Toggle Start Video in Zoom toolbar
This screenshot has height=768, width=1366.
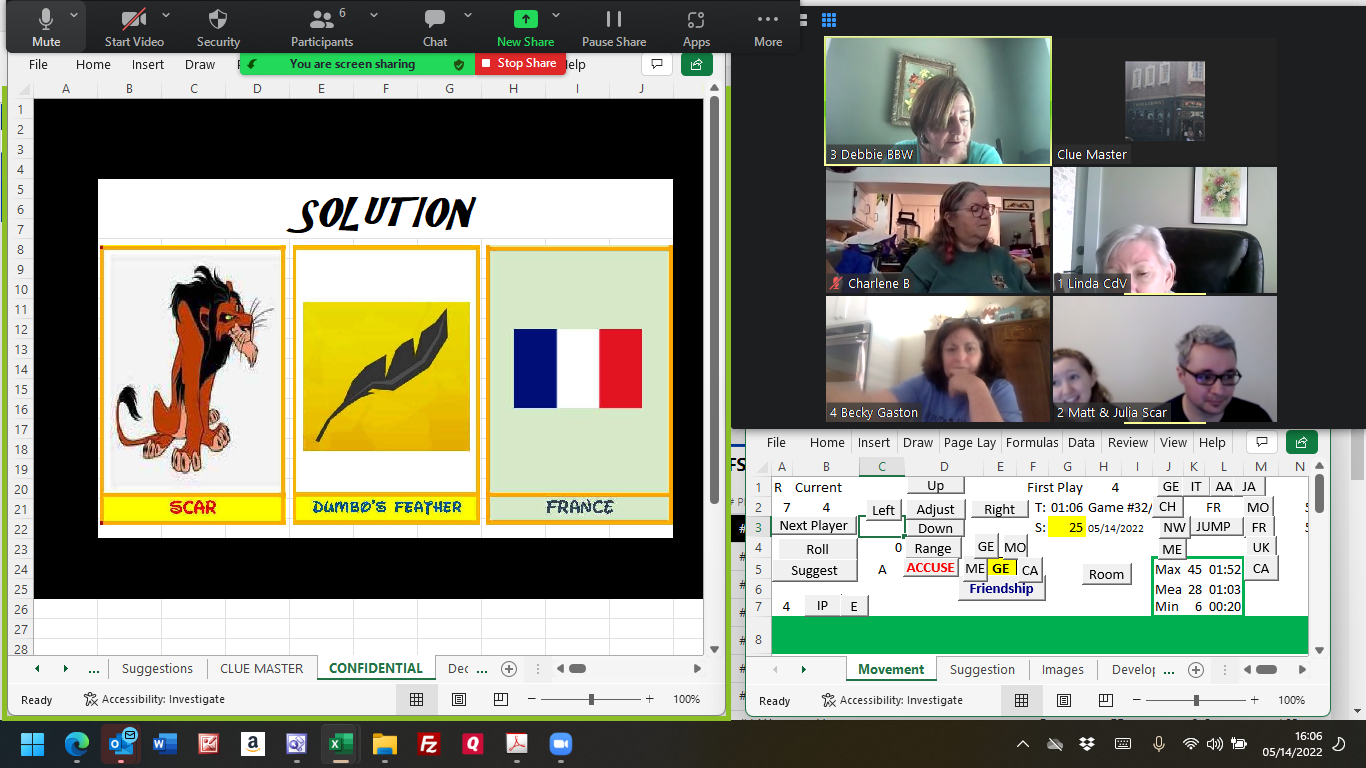(x=134, y=28)
